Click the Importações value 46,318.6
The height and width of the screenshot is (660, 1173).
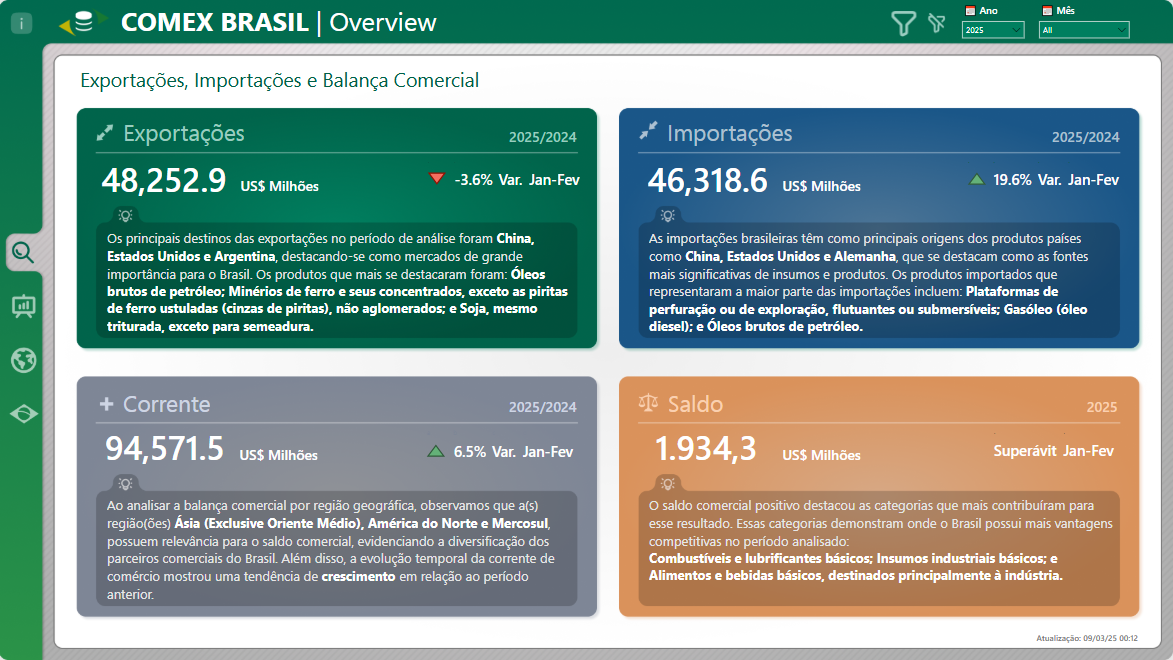point(708,180)
